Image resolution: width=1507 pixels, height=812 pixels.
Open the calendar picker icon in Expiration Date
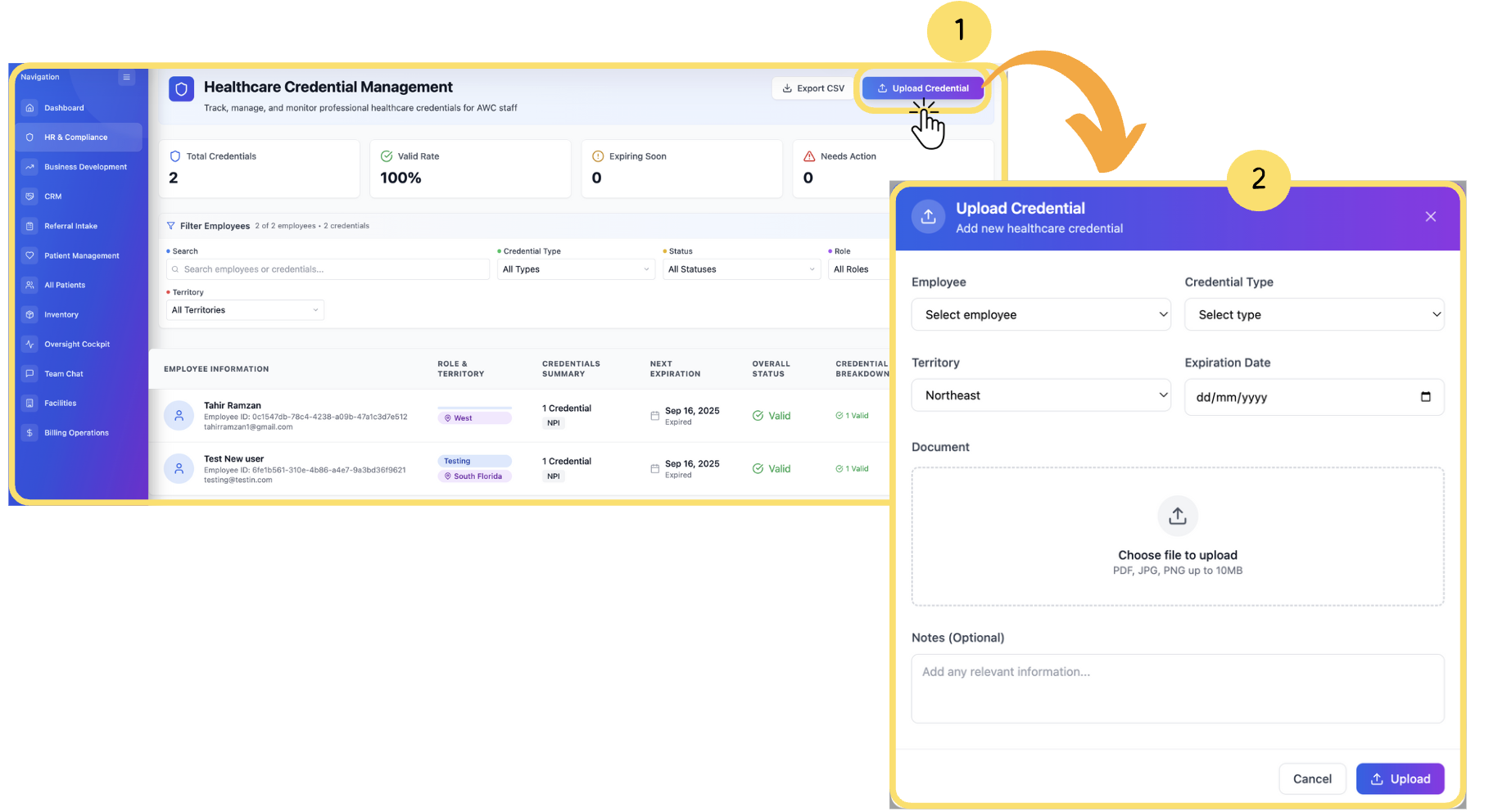tap(1425, 397)
